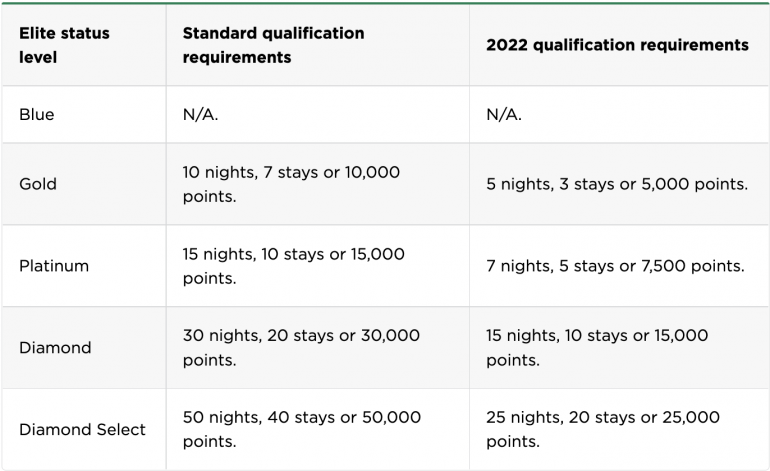Click the word '2022' in the header

click(507, 45)
